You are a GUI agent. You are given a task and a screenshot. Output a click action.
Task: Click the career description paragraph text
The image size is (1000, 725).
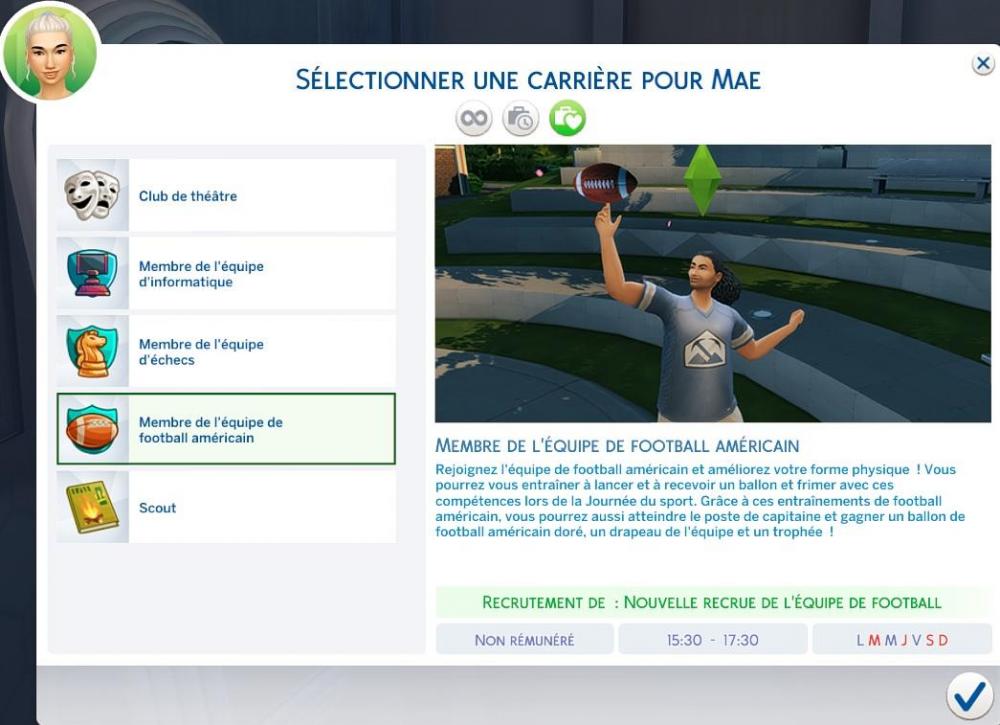pyautogui.click(x=700, y=501)
